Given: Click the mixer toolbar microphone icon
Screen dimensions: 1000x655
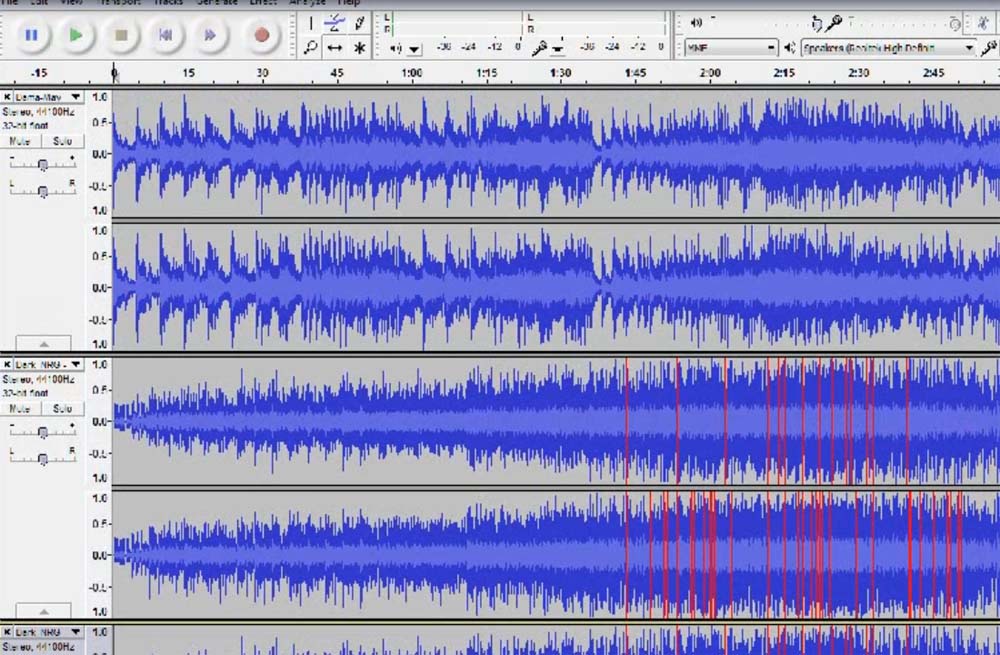Looking at the screenshot, I should (835, 24).
